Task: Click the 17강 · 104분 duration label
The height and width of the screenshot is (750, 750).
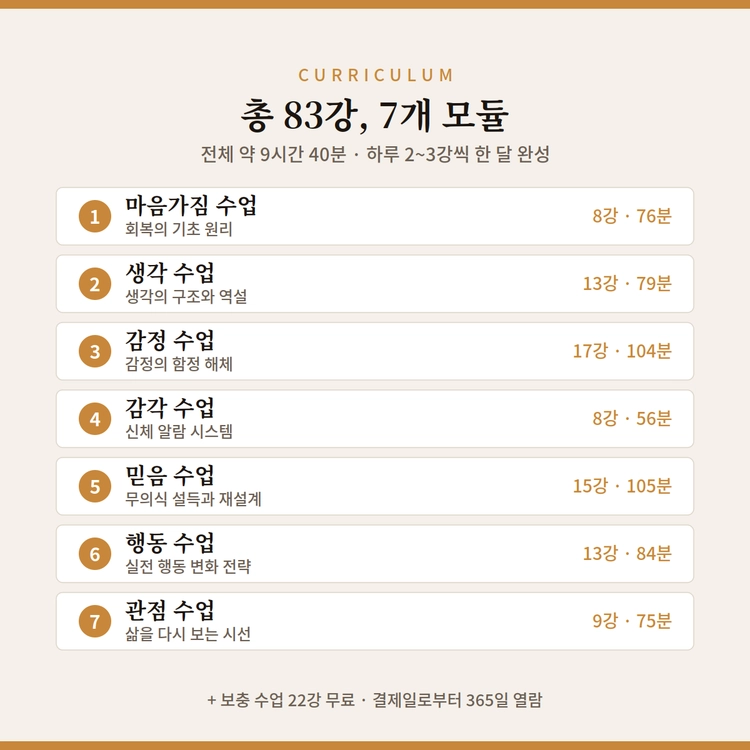Action: [622, 351]
